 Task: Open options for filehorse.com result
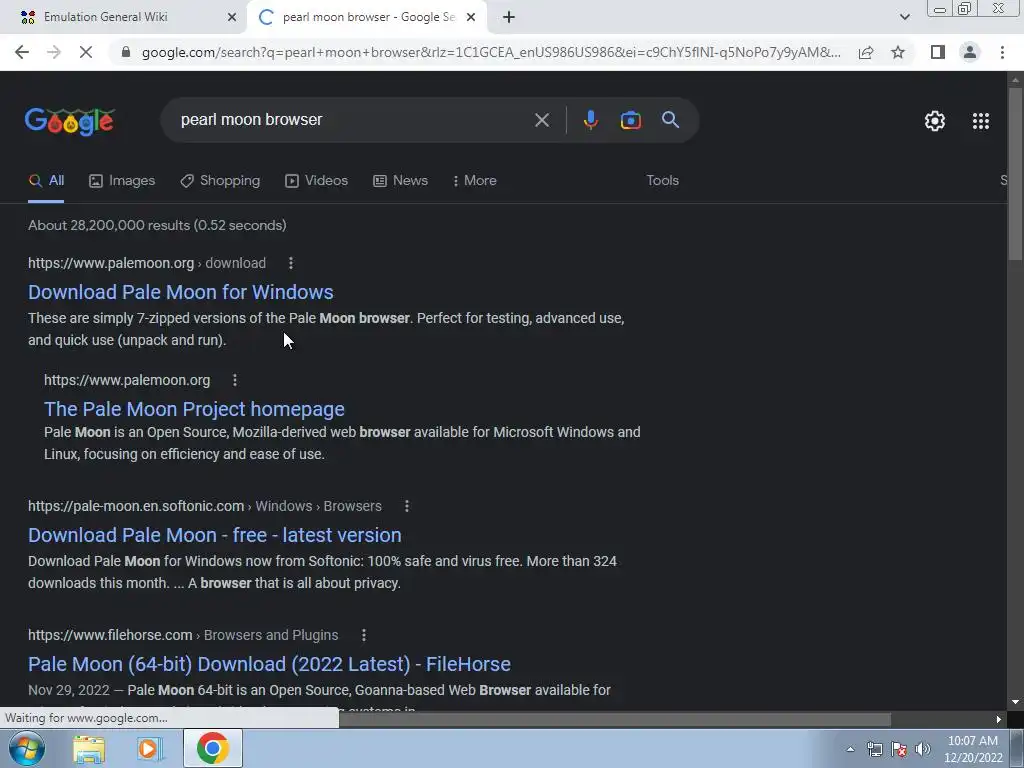[364, 635]
